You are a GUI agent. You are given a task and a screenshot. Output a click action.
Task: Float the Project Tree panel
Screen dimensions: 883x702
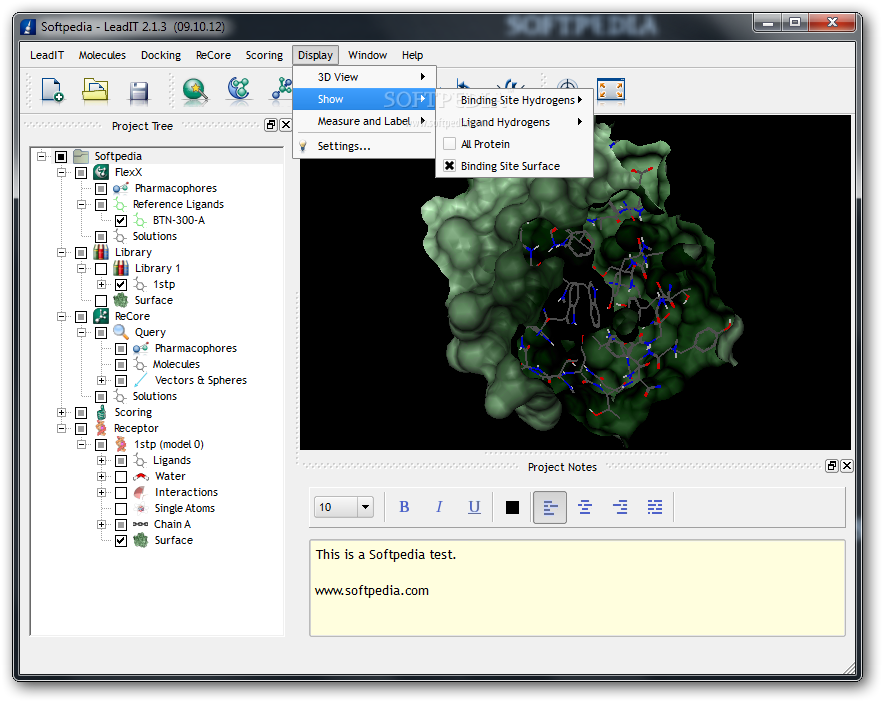(x=271, y=125)
